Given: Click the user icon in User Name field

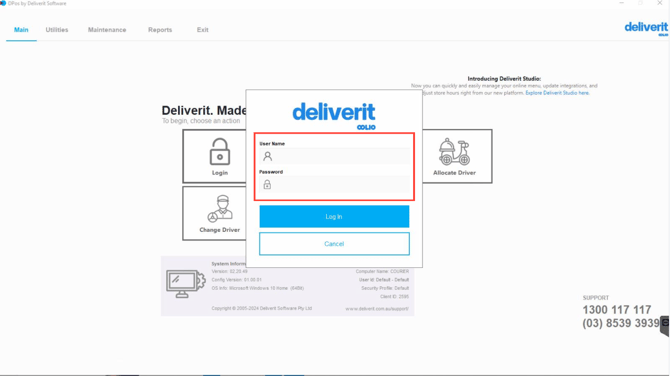Looking at the screenshot, I should point(267,156).
